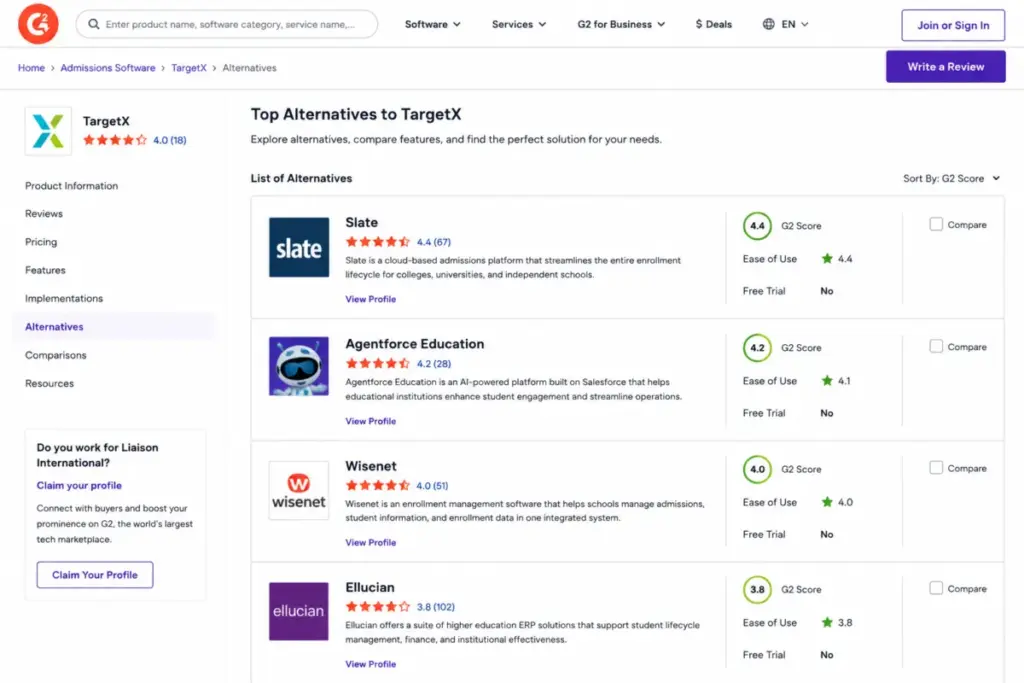The height and width of the screenshot is (683, 1024).
Task: Tick the Compare checkbox for Agentforce Education
Action: point(936,347)
